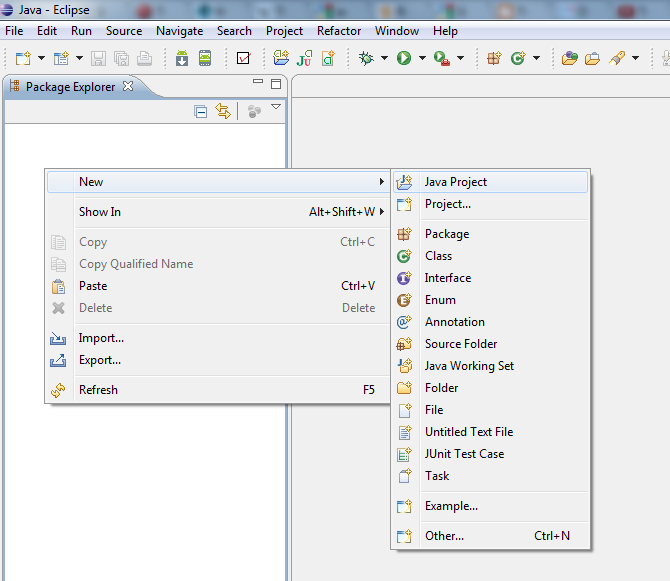This screenshot has width=670, height=581.
Task: Click the New Java Project toolbar icon
Action: tap(281, 58)
